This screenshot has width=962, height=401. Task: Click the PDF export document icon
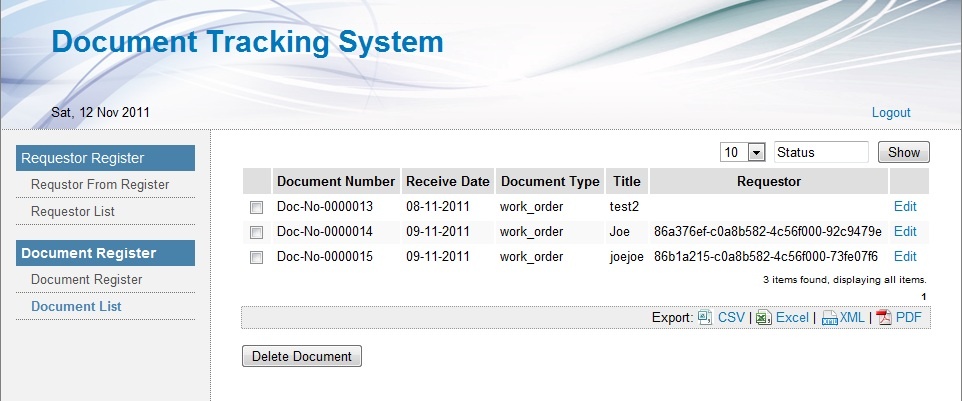pyautogui.click(x=883, y=318)
